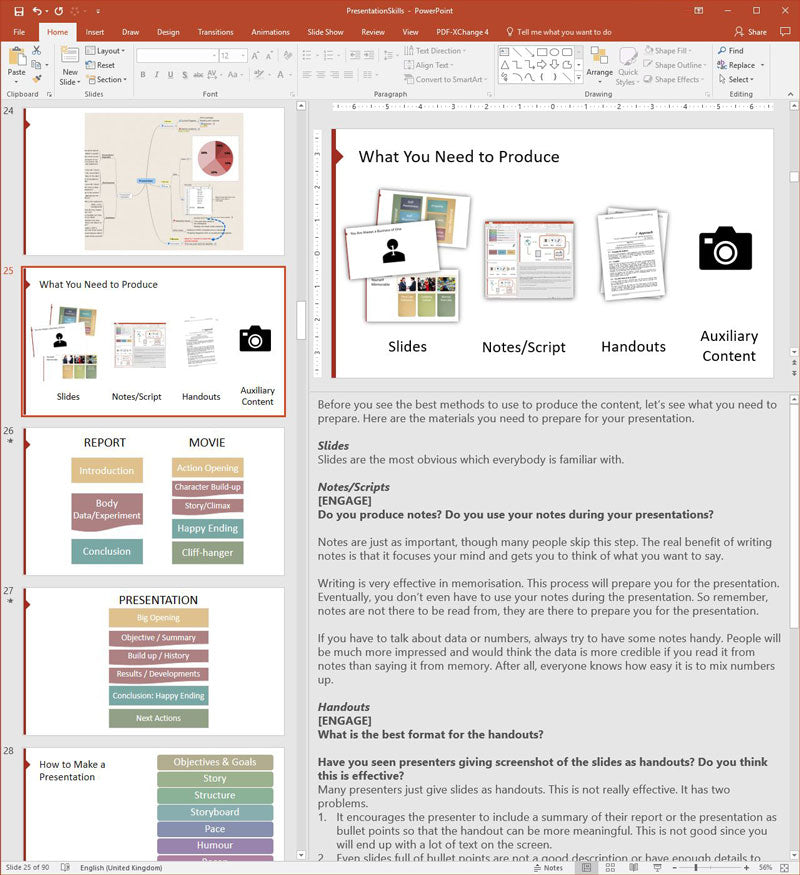Decrease the font size
Screen dimensions: 800x875
269,56
